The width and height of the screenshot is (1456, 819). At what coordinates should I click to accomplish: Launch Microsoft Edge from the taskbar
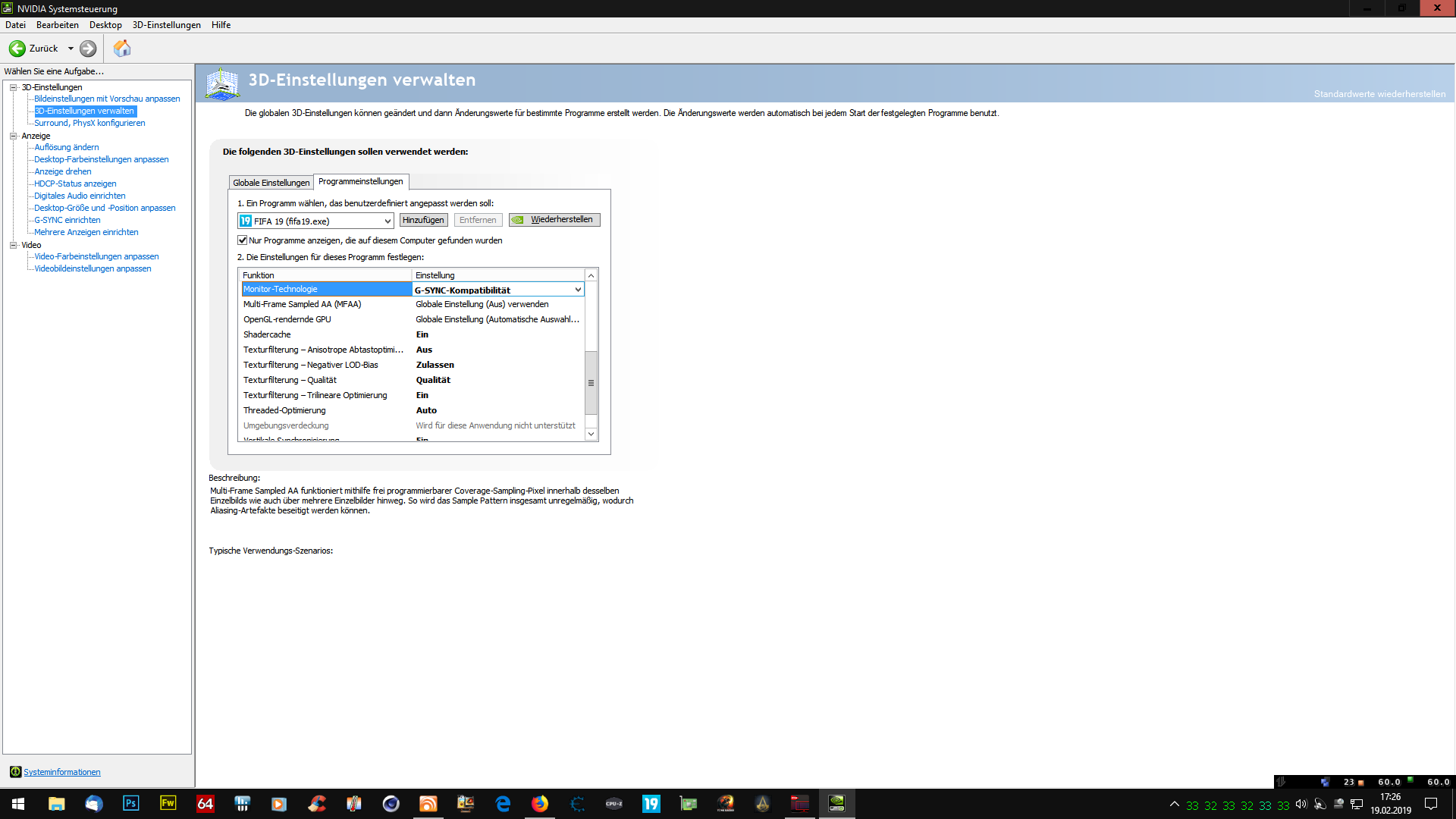click(502, 804)
